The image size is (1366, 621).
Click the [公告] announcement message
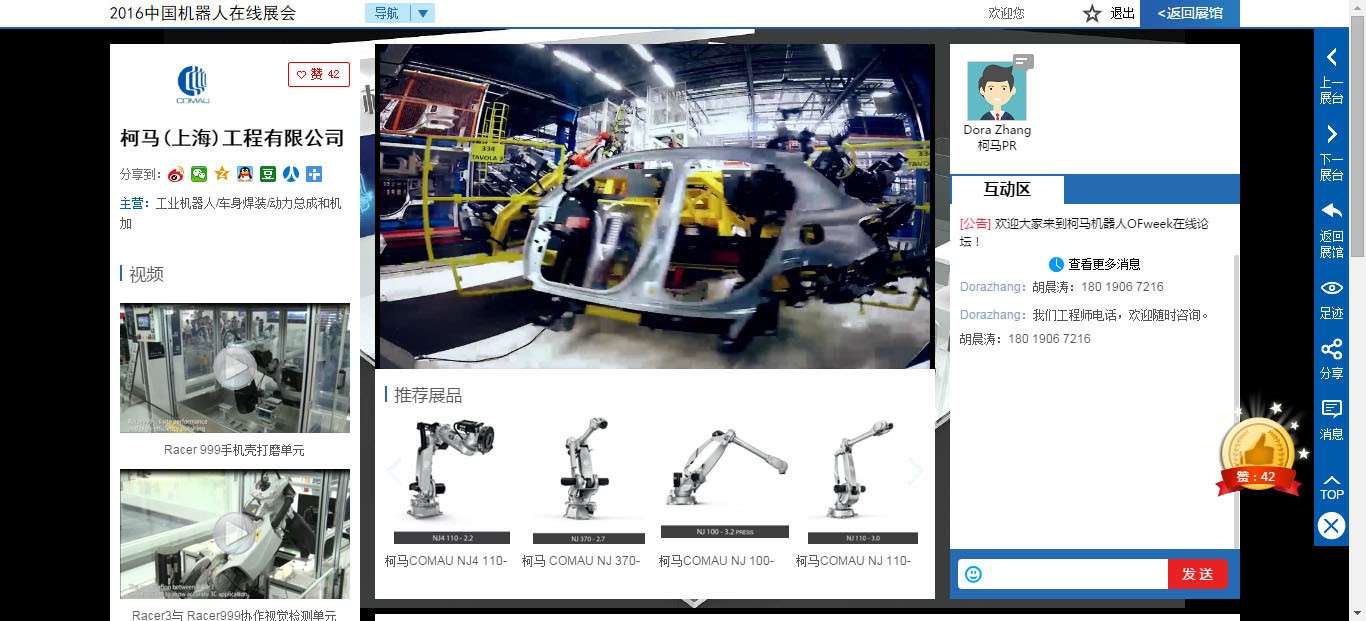[1085, 232]
